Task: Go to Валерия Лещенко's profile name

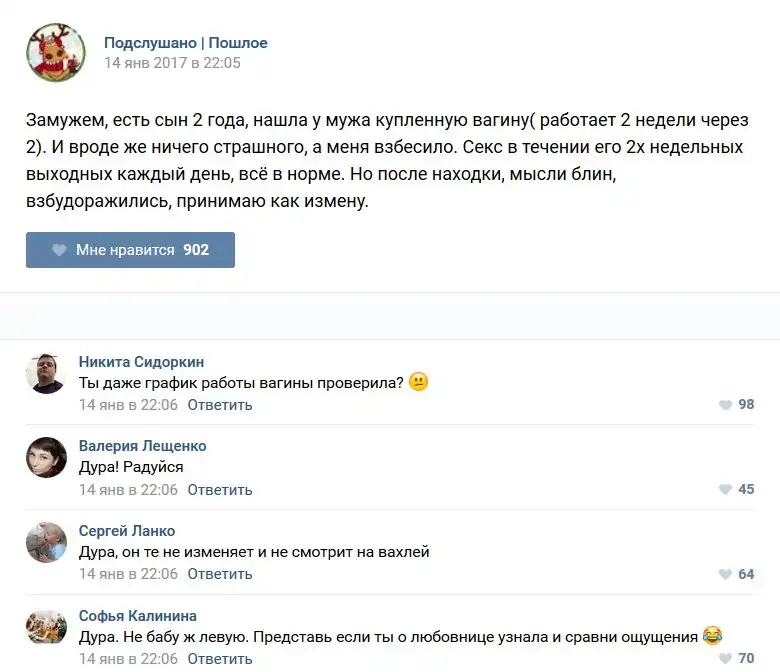Action: coord(142,446)
